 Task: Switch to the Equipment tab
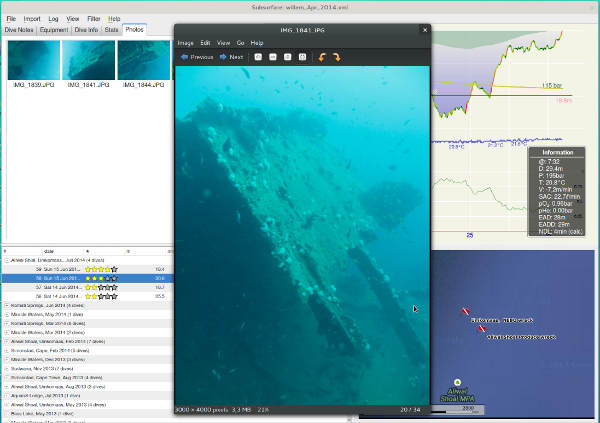[53, 30]
